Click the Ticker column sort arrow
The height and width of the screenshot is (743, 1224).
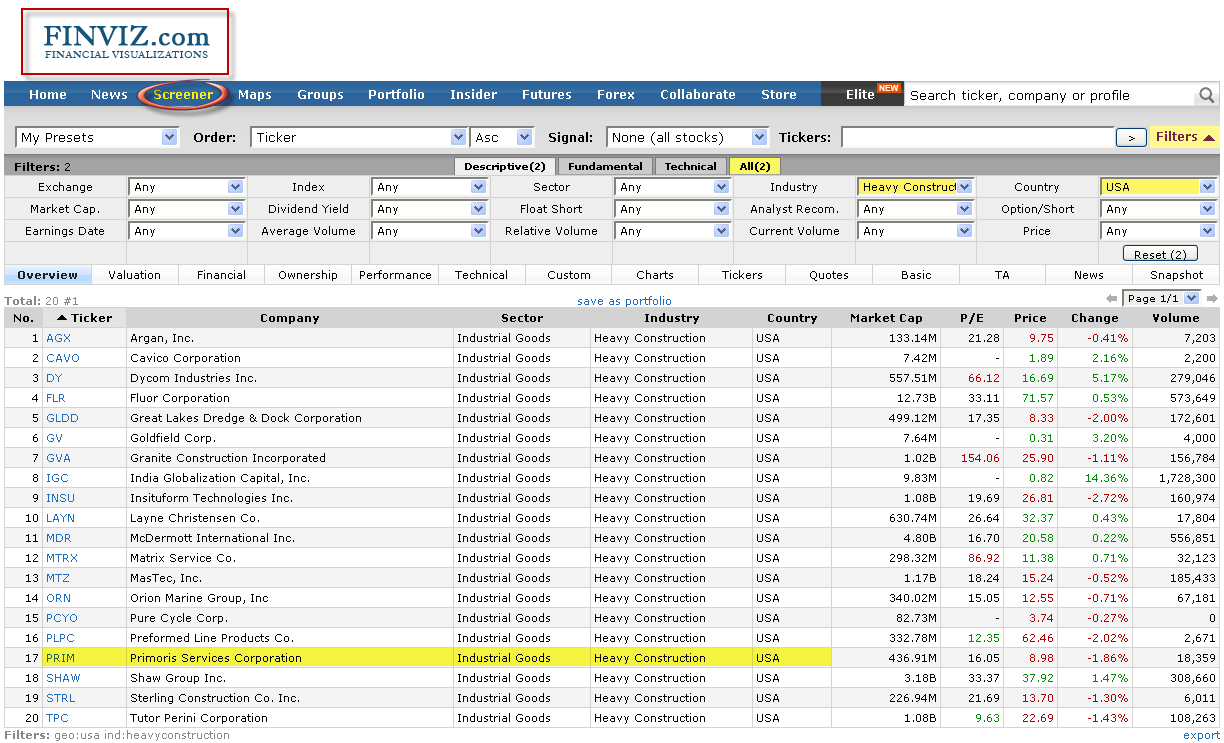[62, 318]
